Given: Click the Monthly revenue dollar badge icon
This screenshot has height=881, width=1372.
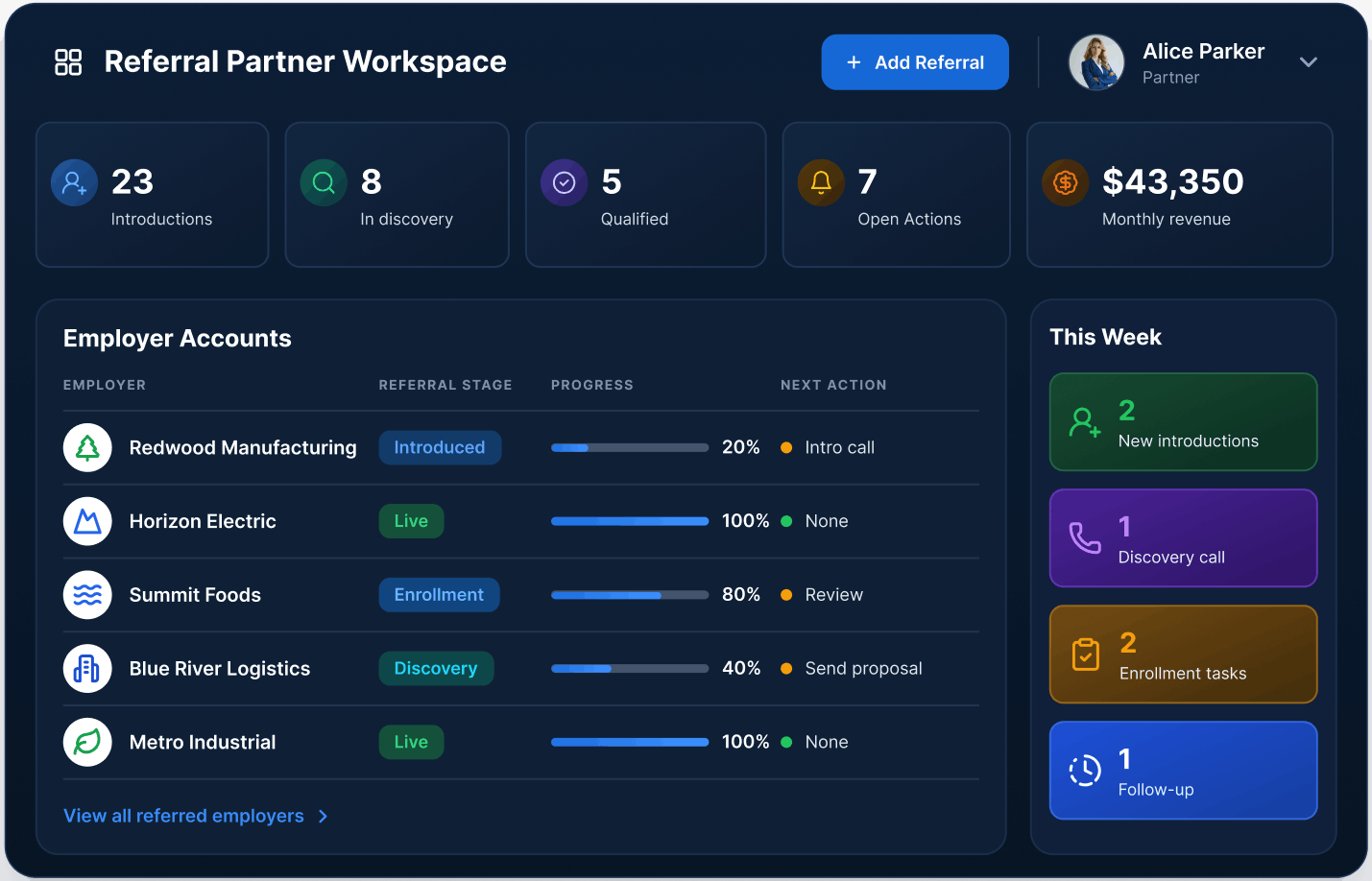Looking at the screenshot, I should pyautogui.click(x=1066, y=182).
